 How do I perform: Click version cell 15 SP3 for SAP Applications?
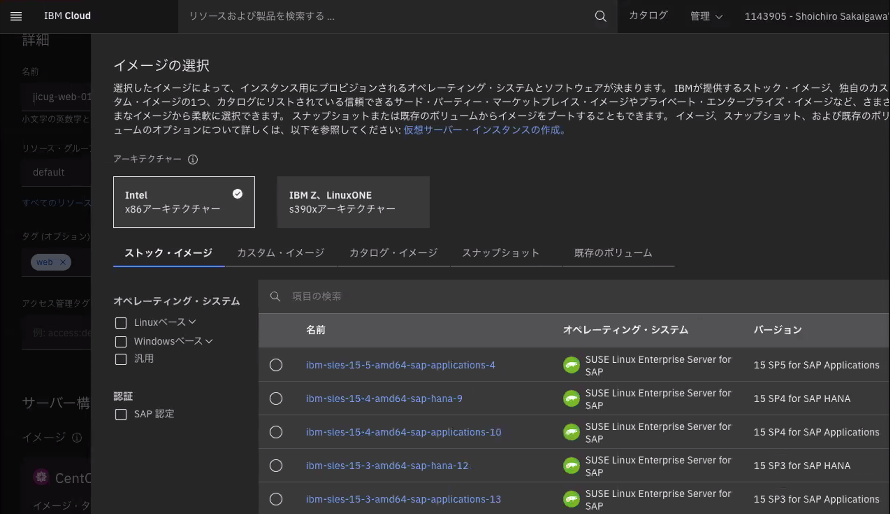(816, 499)
